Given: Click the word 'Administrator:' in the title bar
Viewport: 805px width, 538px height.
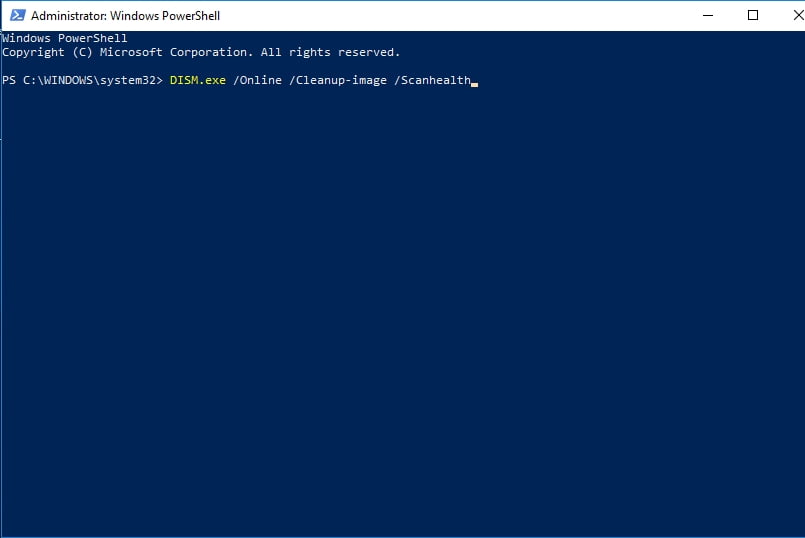Looking at the screenshot, I should [x=69, y=16].
